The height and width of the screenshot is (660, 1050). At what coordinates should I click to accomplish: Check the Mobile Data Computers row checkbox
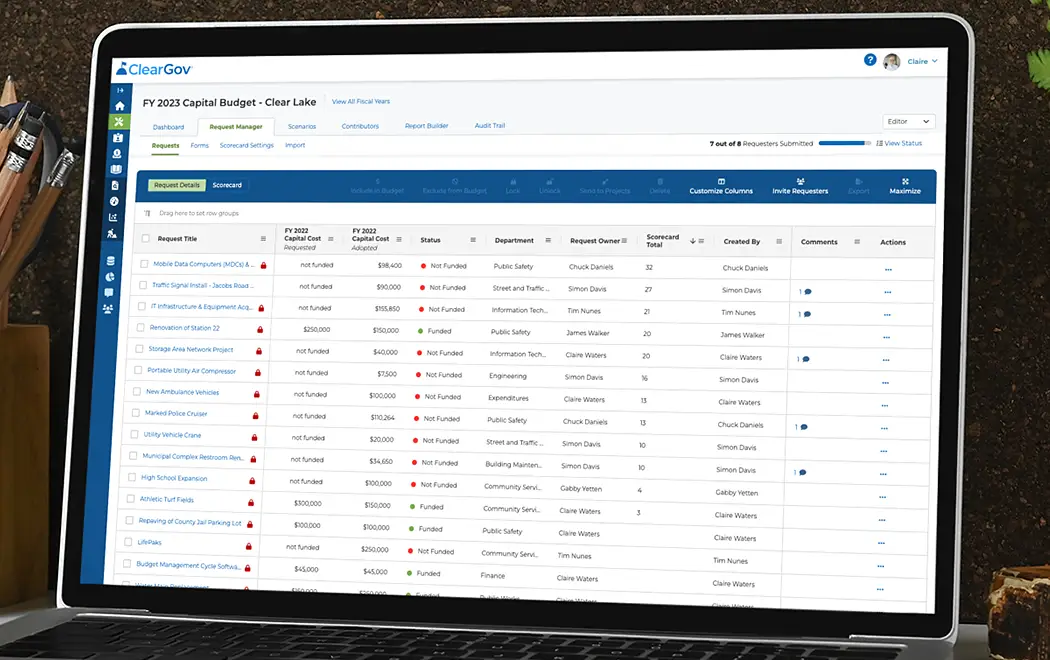(144, 264)
